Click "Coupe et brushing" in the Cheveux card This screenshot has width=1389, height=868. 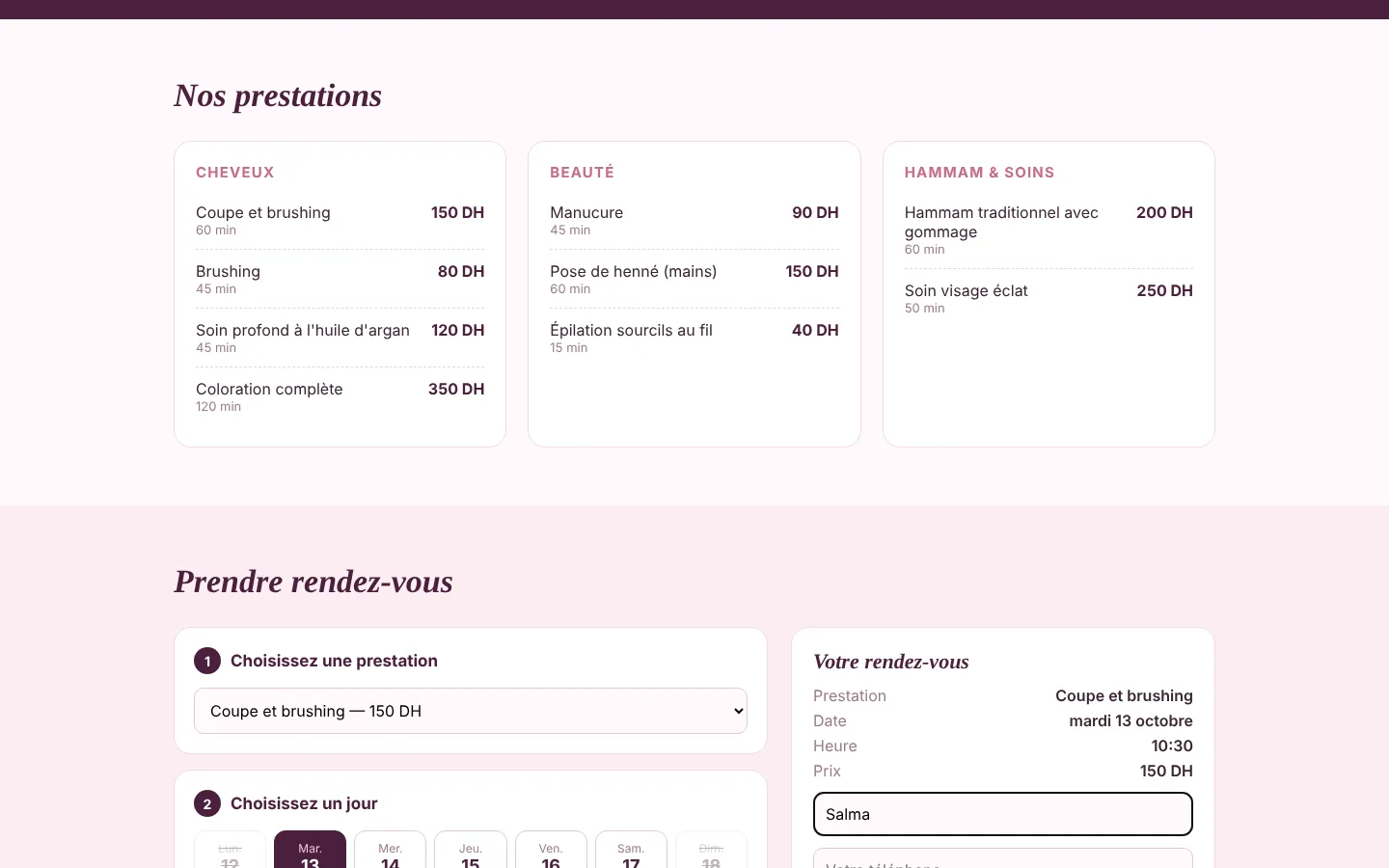coord(263,212)
